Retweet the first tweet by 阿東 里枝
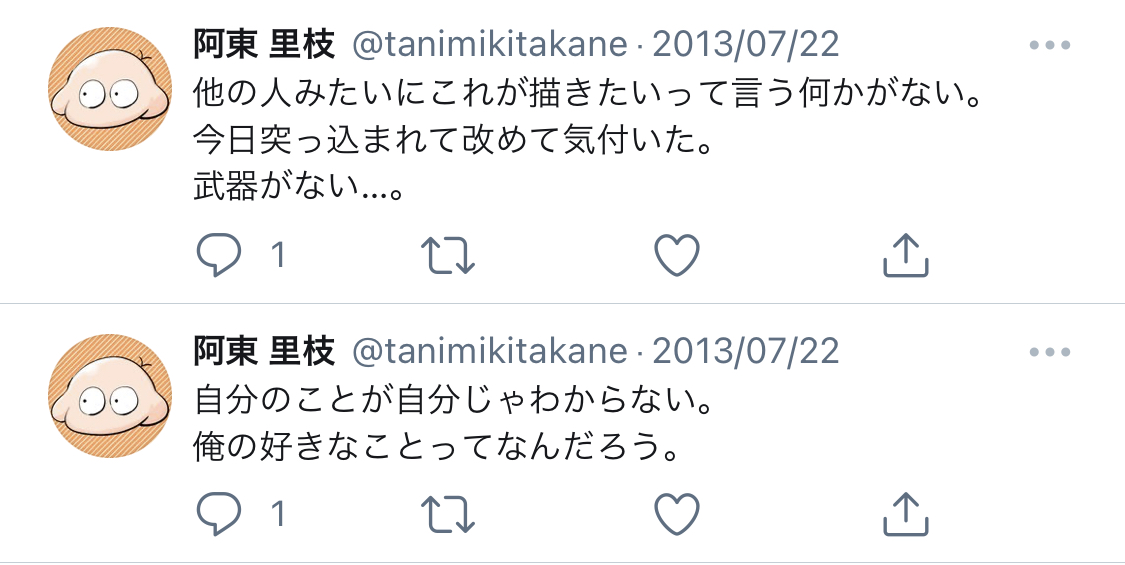 [x=449, y=256]
